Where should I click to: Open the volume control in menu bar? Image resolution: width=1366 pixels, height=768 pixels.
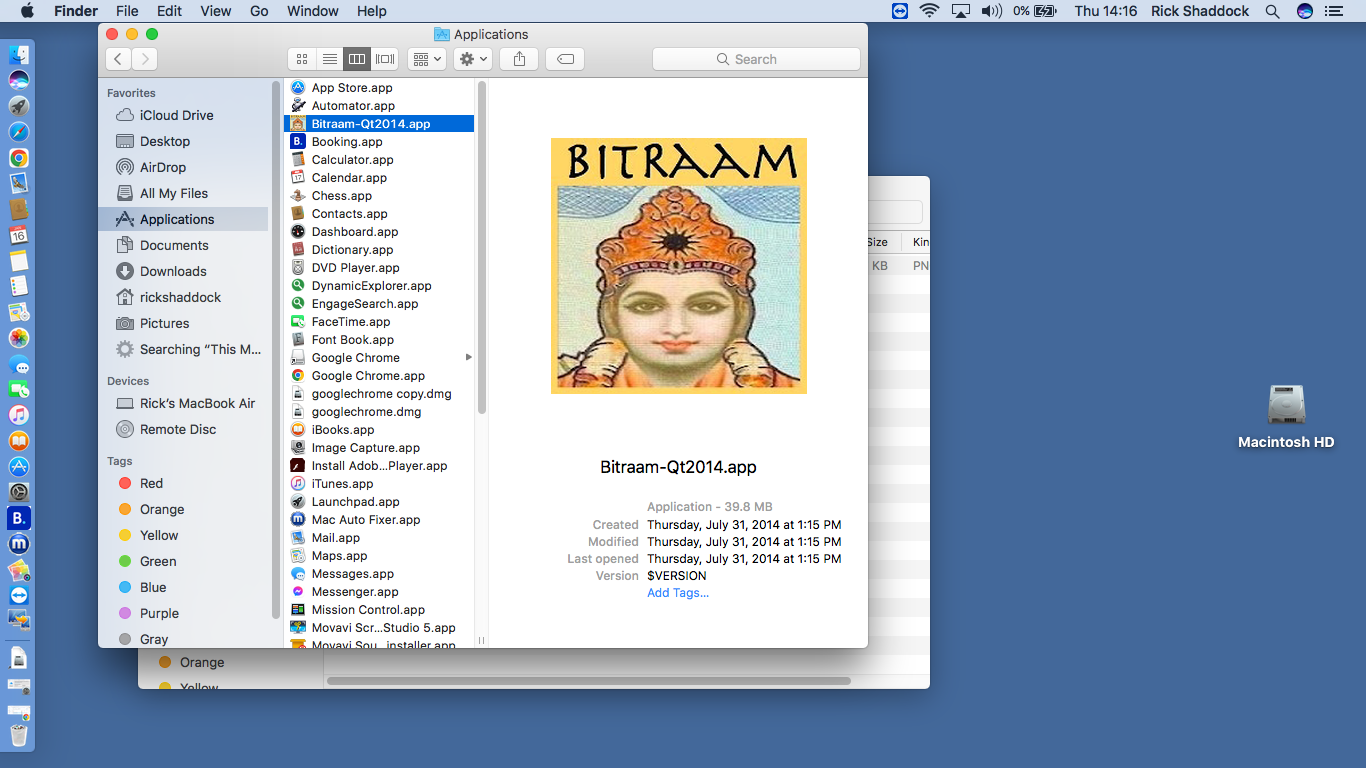[991, 11]
